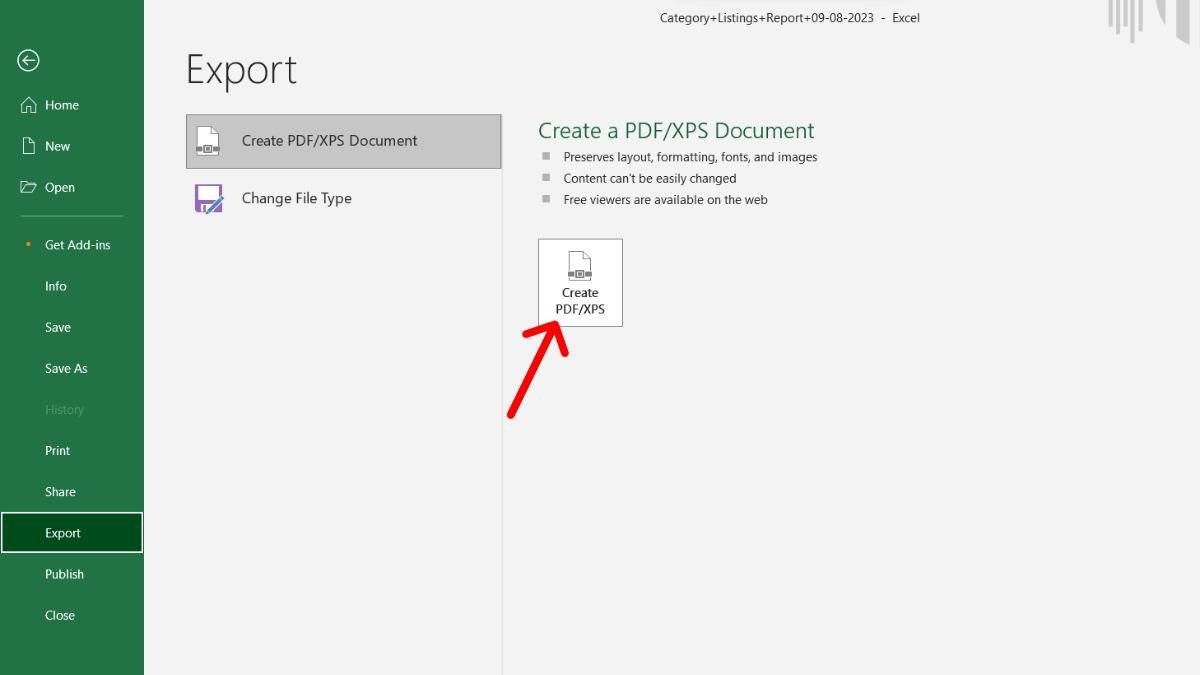Open the Share pane
Screen dimensions: 1200x675
tap(60, 491)
